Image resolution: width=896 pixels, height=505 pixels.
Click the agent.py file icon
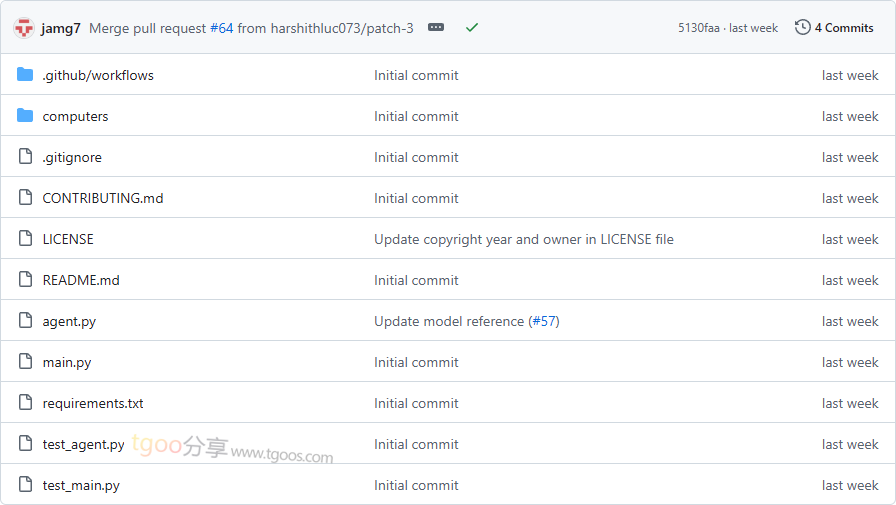(x=25, y=321)
